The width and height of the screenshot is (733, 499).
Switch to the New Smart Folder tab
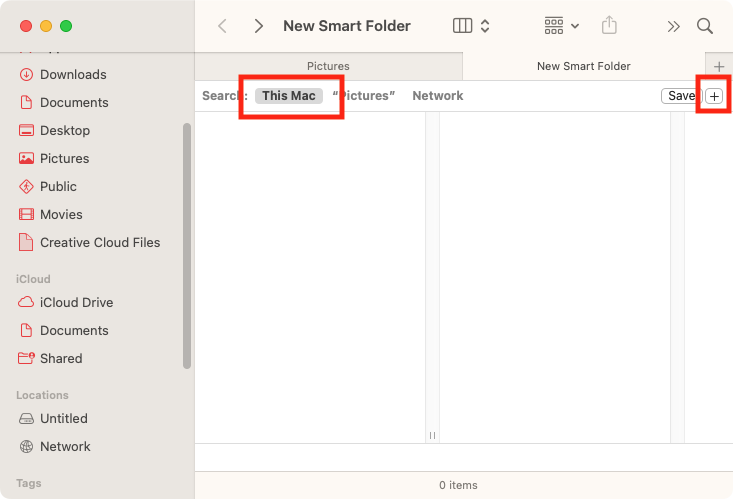click(583, 66)
